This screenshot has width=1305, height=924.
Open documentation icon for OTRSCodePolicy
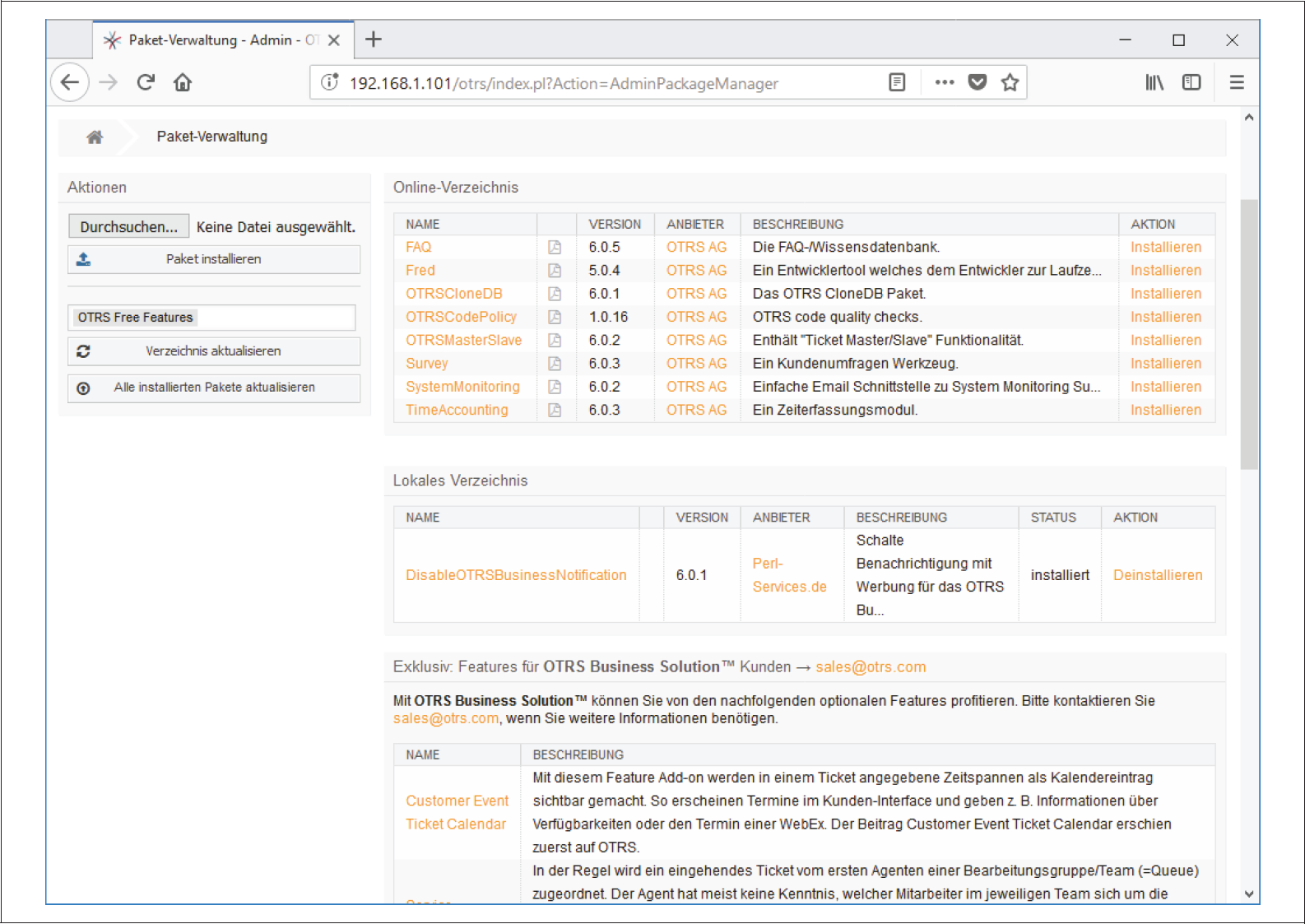pyautogui.click(x=555, y=317)
